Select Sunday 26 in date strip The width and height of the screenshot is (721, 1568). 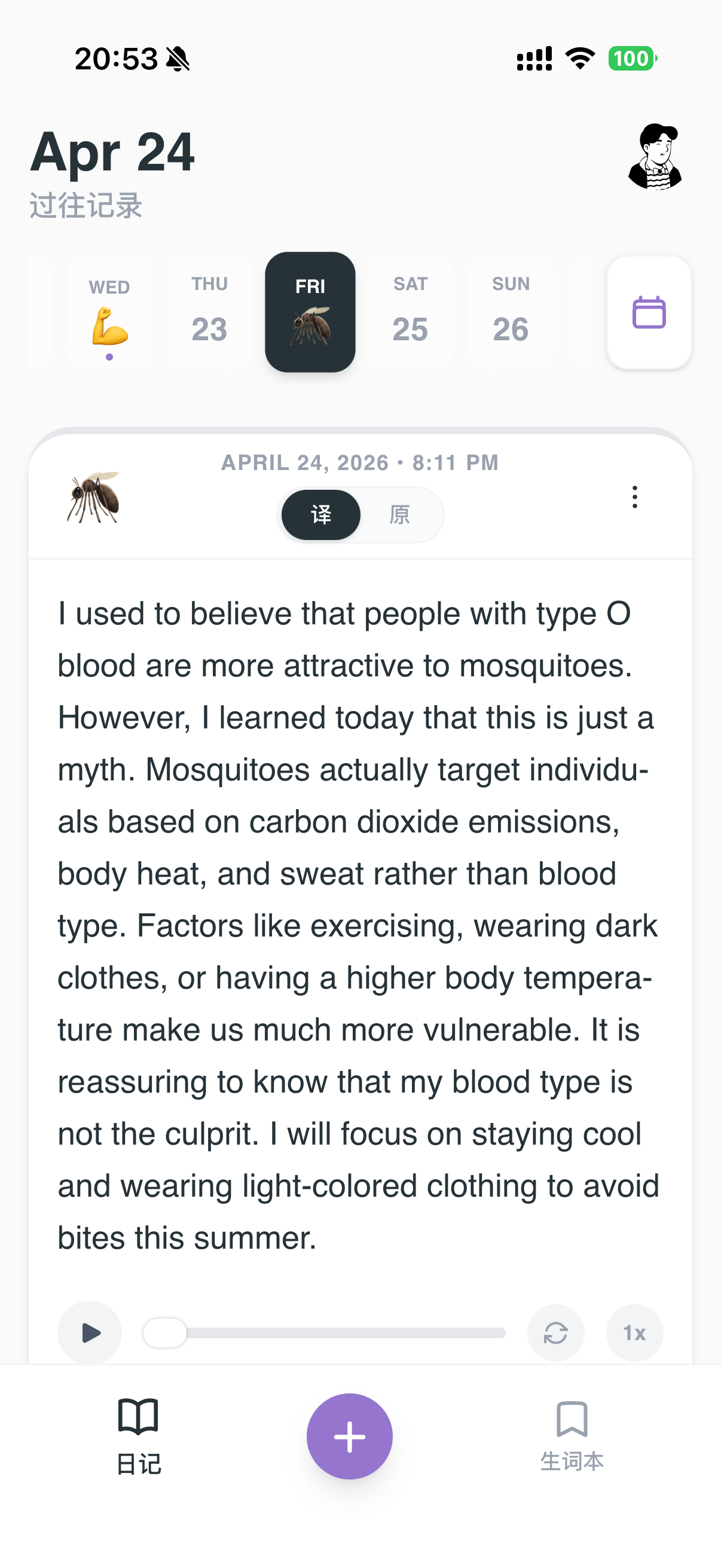tap(511, 312)
